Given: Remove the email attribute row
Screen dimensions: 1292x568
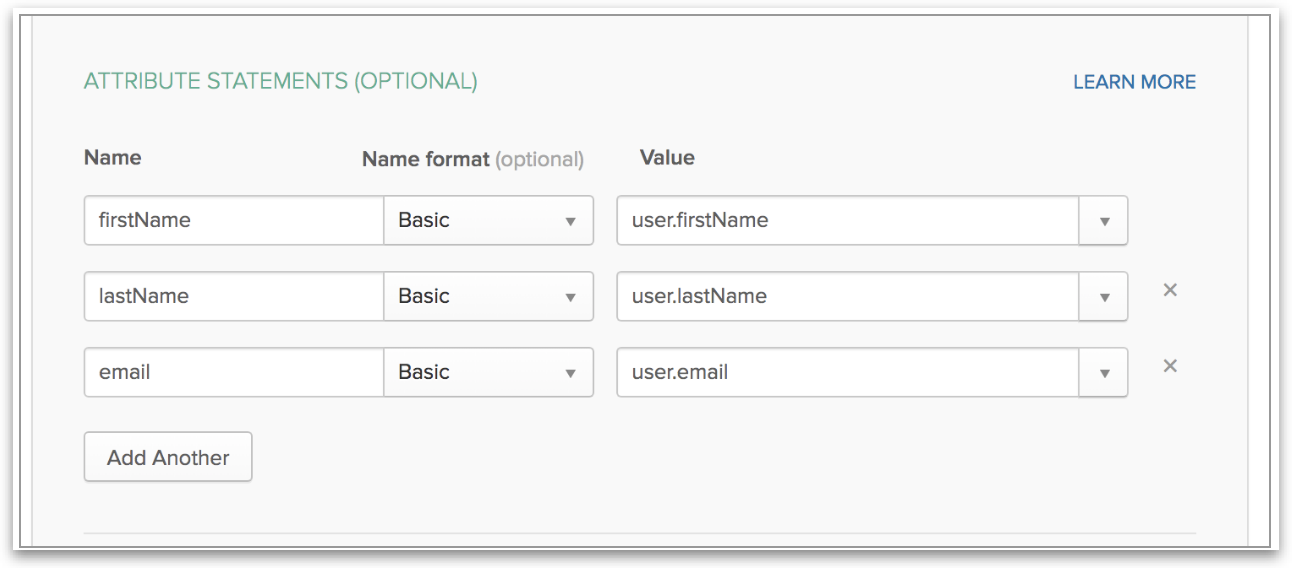Looking at the screenshot, I should [1170, 366].
